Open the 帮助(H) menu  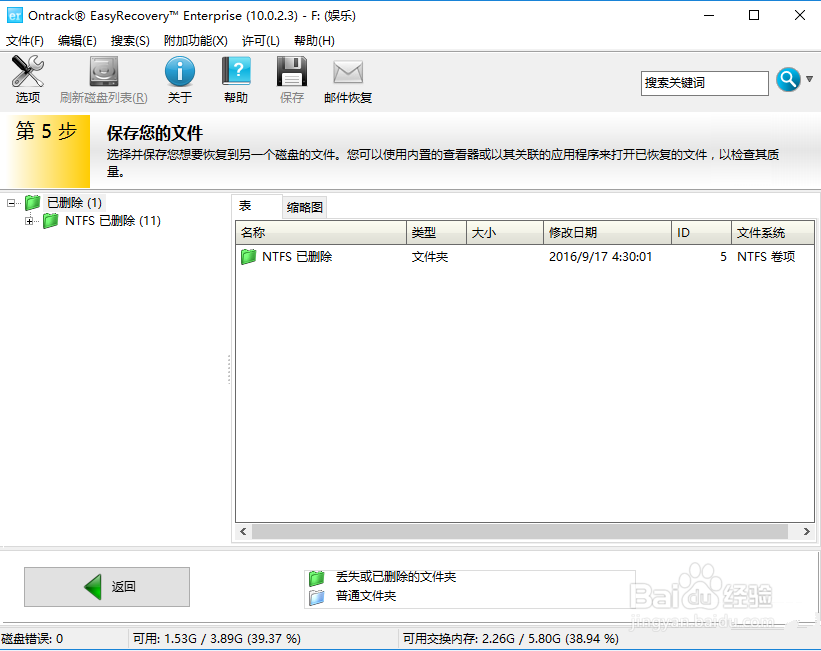pyautogui.click(x=314, y=41)
